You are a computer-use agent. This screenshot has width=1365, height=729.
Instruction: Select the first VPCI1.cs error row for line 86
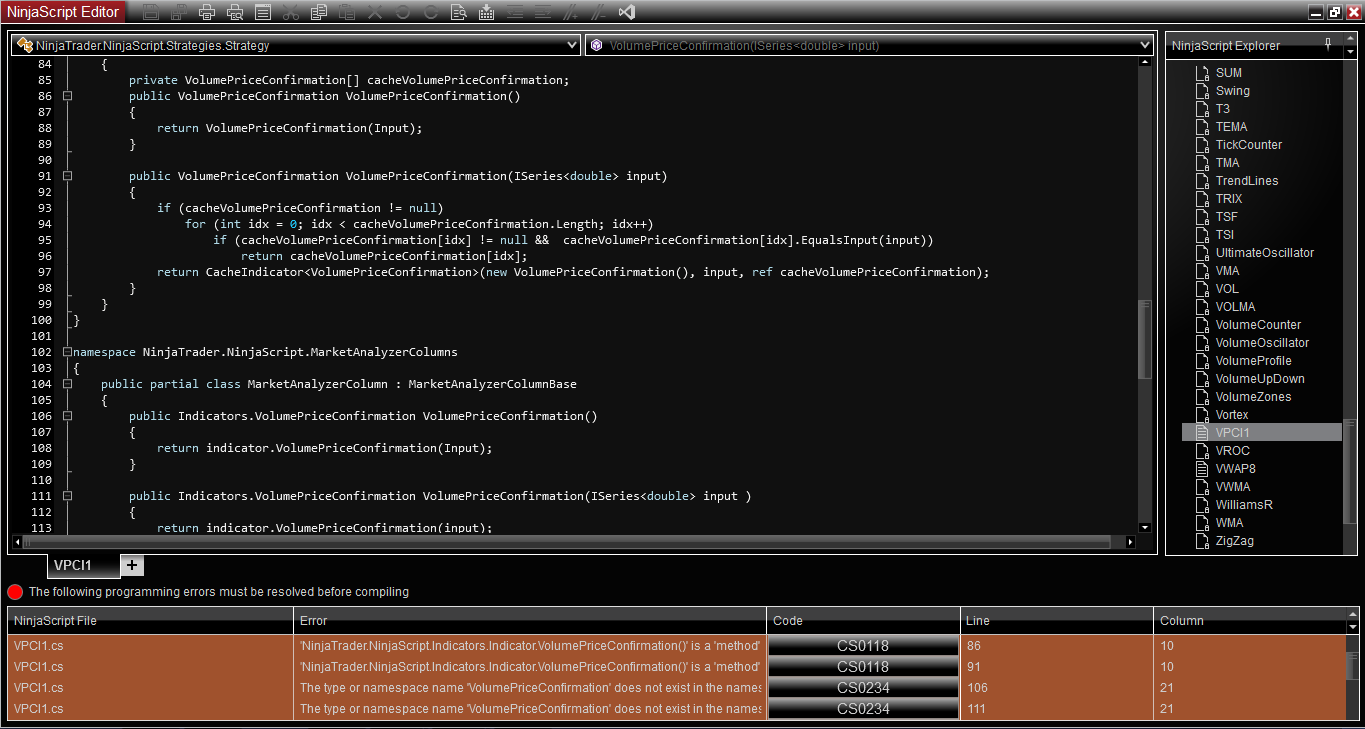pos(677,646)
